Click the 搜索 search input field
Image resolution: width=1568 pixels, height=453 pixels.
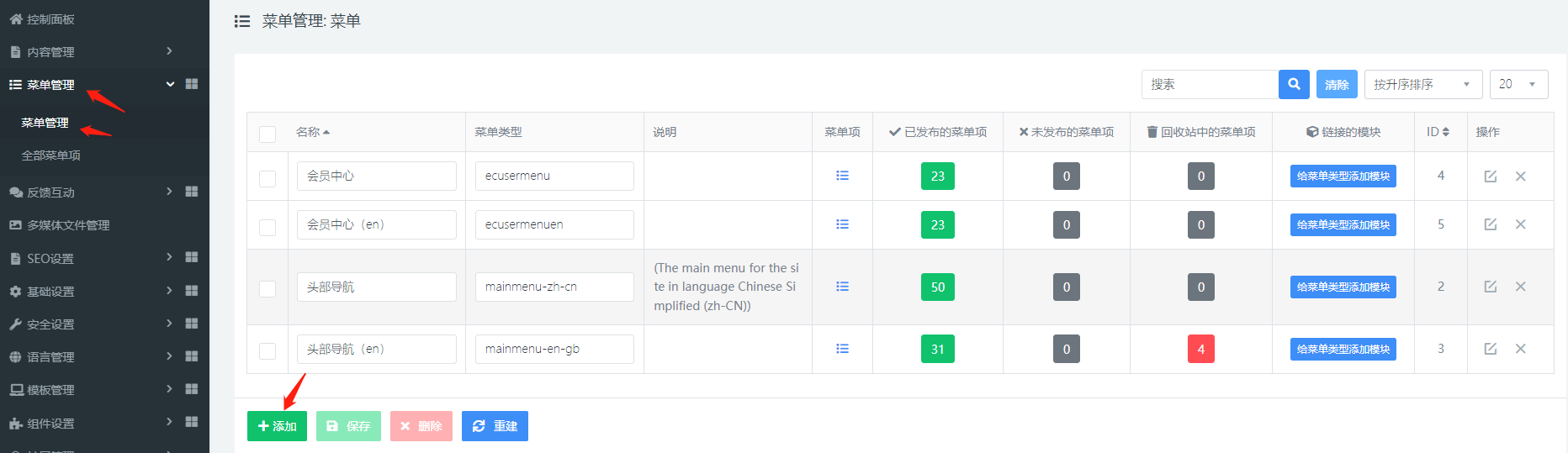(1210, 84)
